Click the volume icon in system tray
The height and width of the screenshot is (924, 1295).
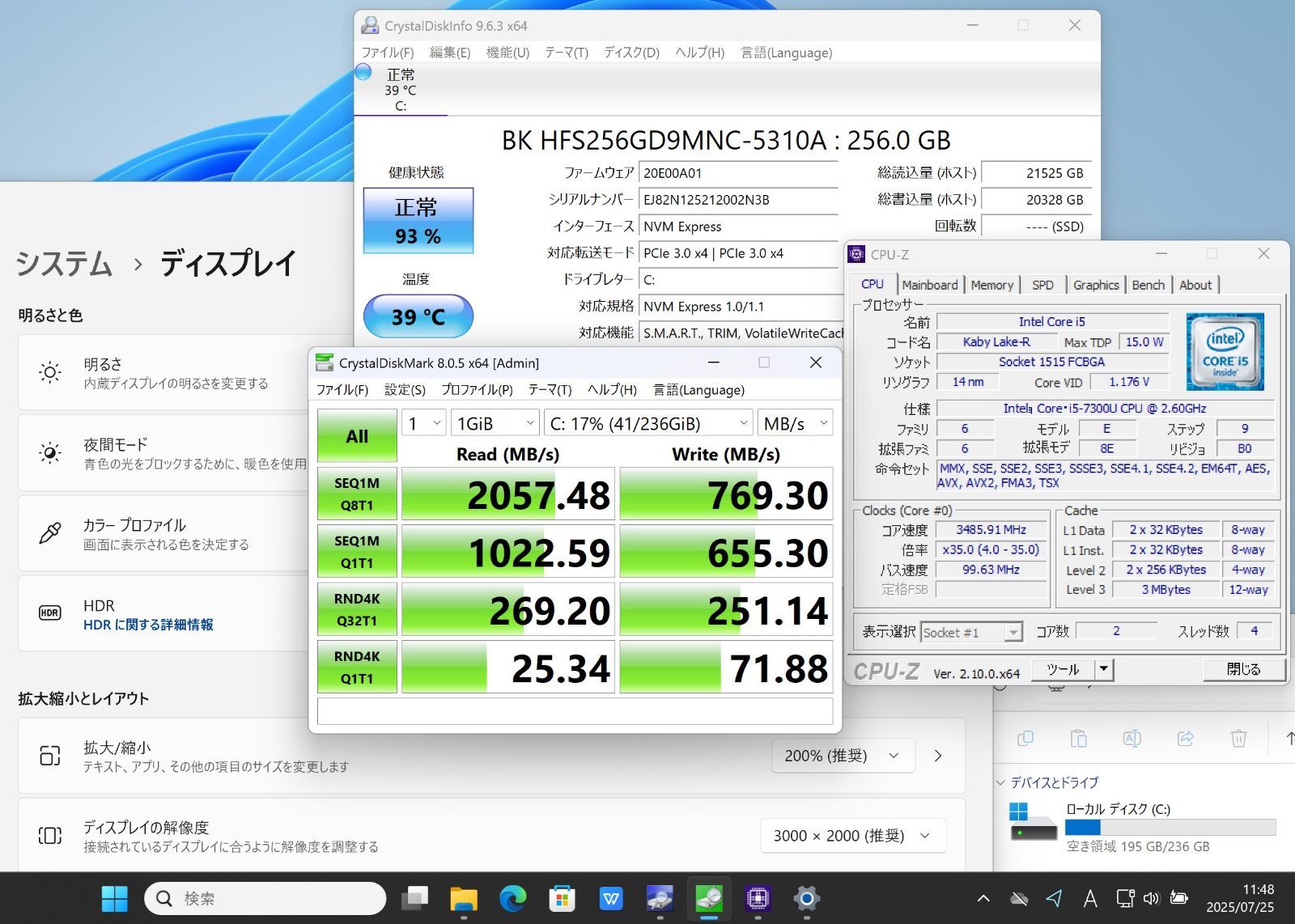[x=1151, y=898]
